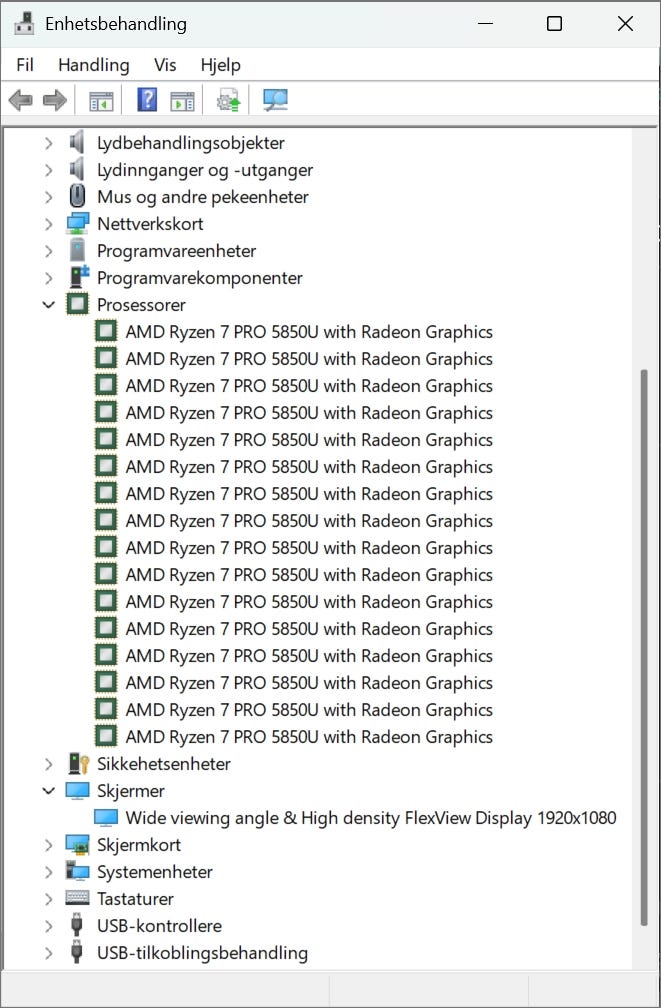Select Wide viewing angle FlexView Display 1920x1080 text
The width and height of the screenshot is (661, 1008).
point(371,818)
